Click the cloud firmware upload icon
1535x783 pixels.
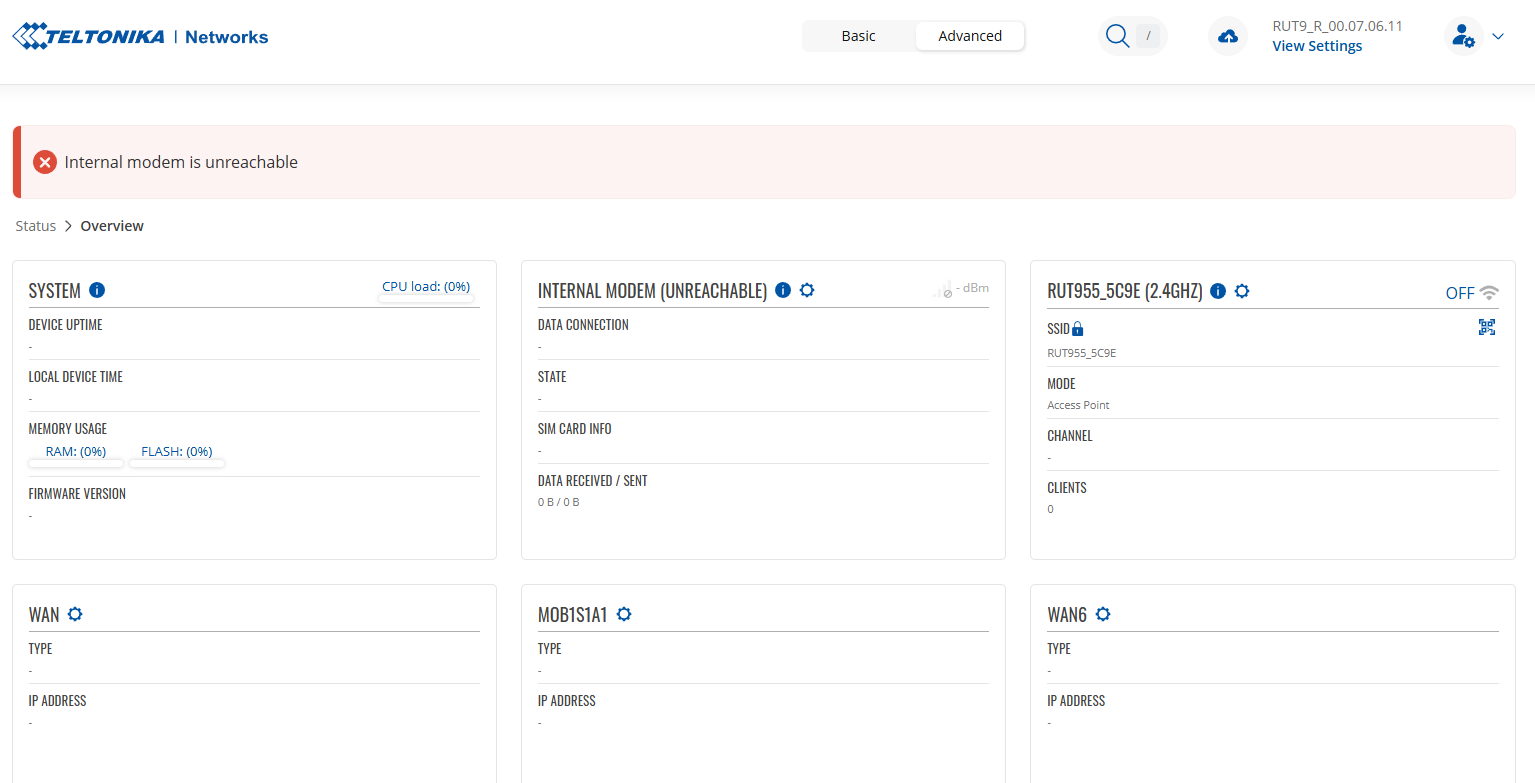point(1228,37)
